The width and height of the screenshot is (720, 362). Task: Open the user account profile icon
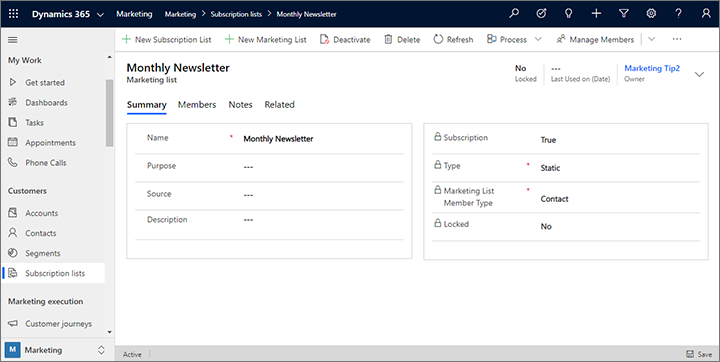coord(706,14)
